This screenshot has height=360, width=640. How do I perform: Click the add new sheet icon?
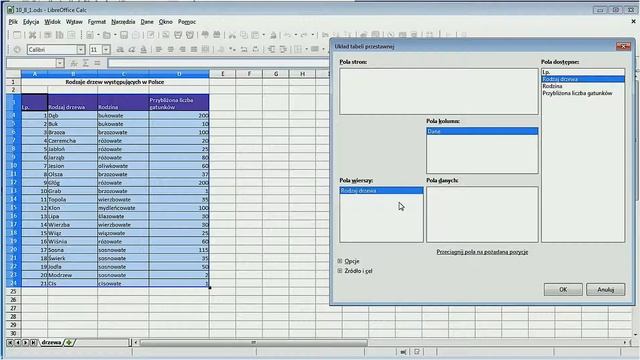69,342
